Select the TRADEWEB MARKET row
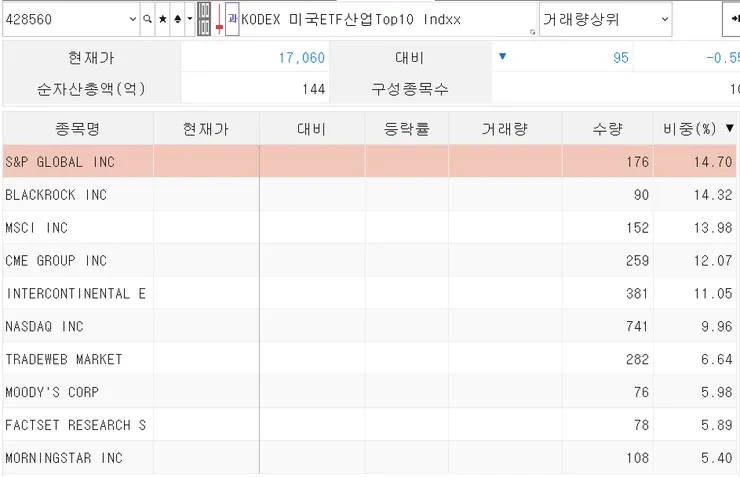 pyautogui.click(x=370, y=359)
